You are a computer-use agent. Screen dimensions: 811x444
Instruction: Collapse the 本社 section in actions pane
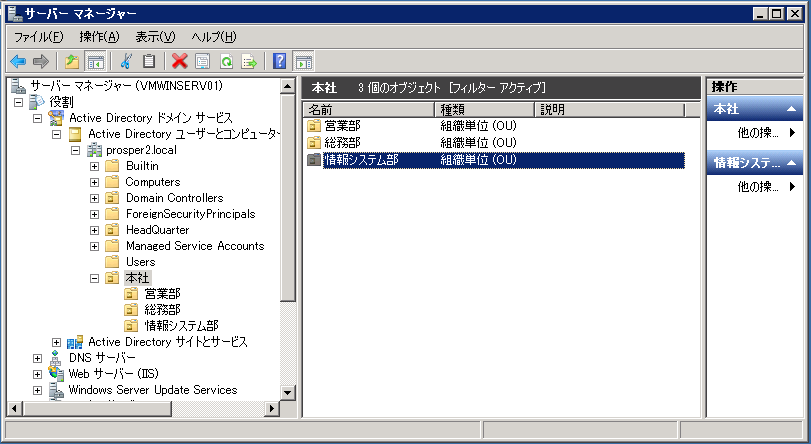792,109
